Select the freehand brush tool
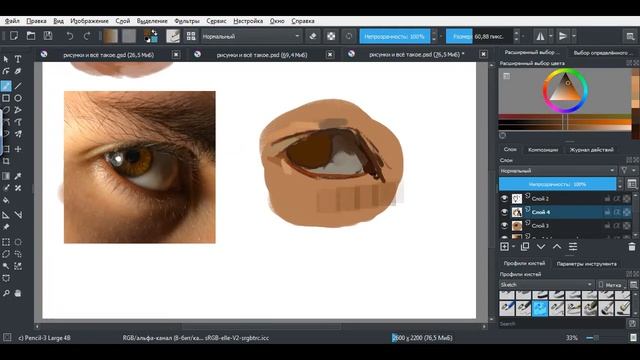The image size is (640, 360). (x=6, y=86)
